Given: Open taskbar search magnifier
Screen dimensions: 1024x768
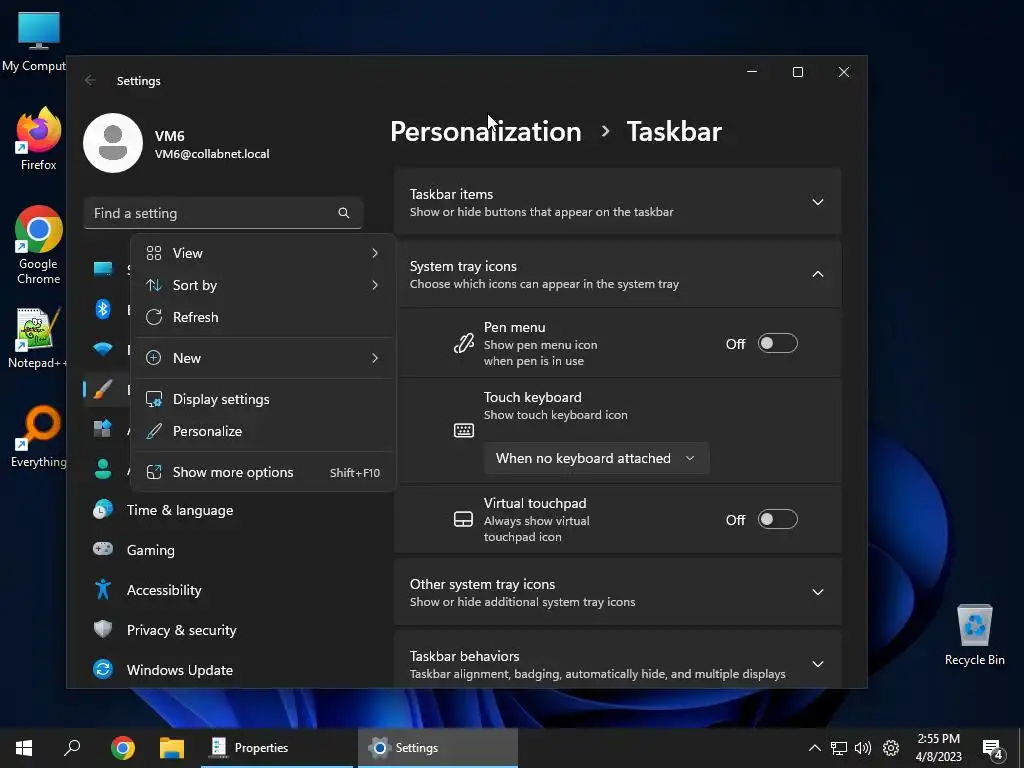Looking at the screenshot, I should pos(72,748).
